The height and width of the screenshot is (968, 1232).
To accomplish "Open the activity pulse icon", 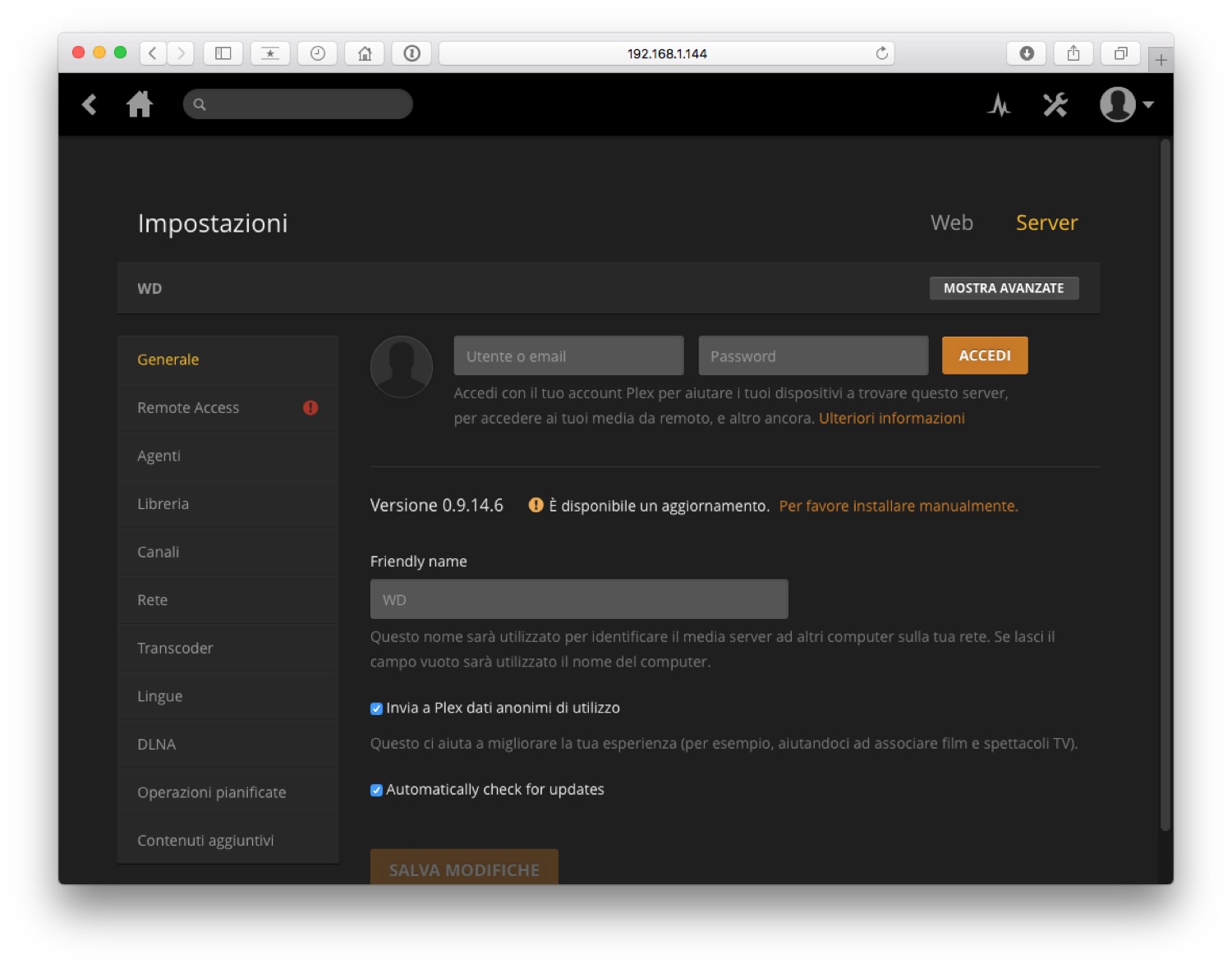I will pyautogui.click(x=999, y=105).
